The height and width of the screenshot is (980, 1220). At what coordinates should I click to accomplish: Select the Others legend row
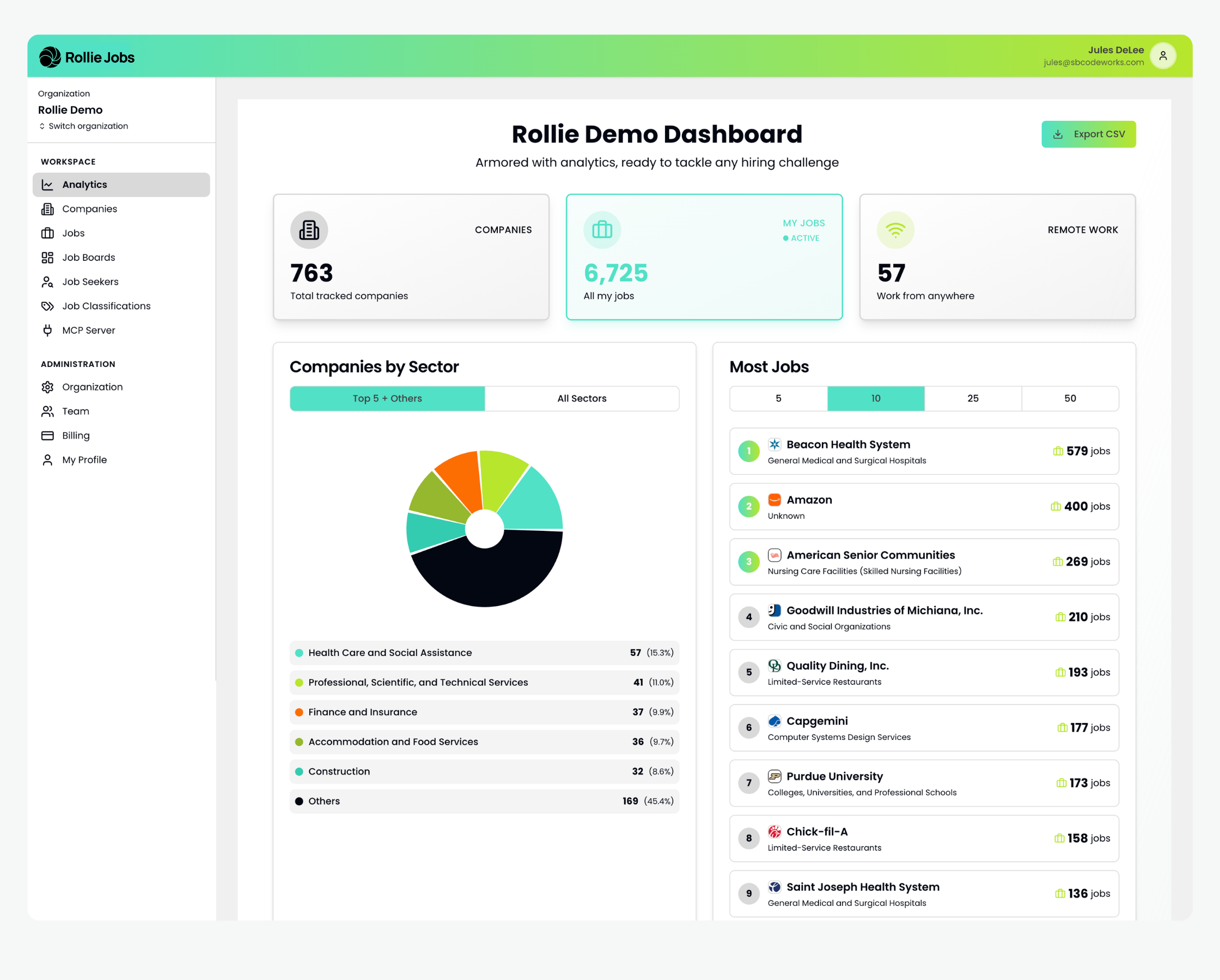tap(485, 801)
